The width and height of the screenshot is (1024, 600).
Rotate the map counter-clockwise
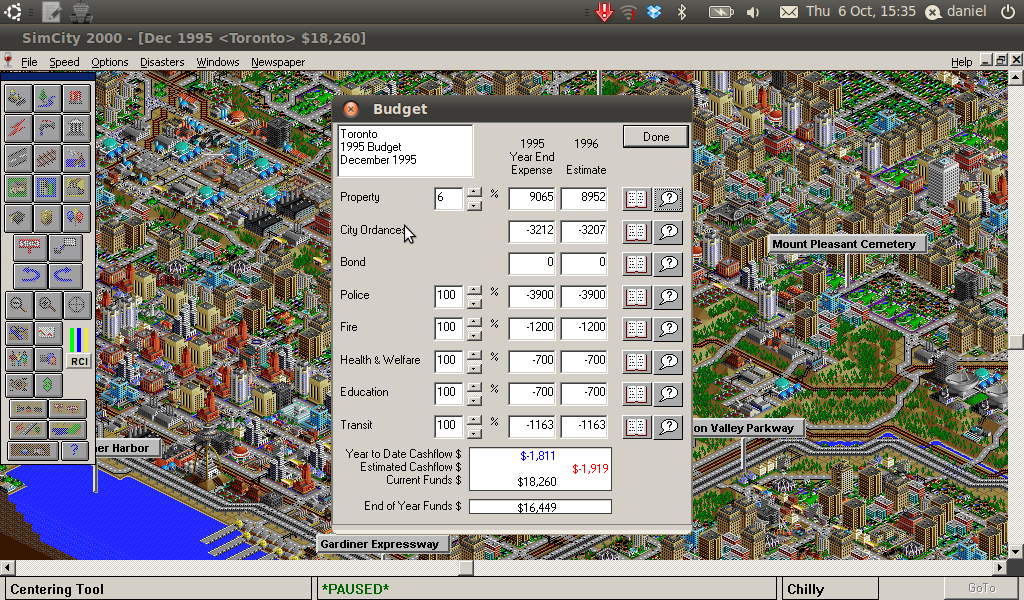30,275
